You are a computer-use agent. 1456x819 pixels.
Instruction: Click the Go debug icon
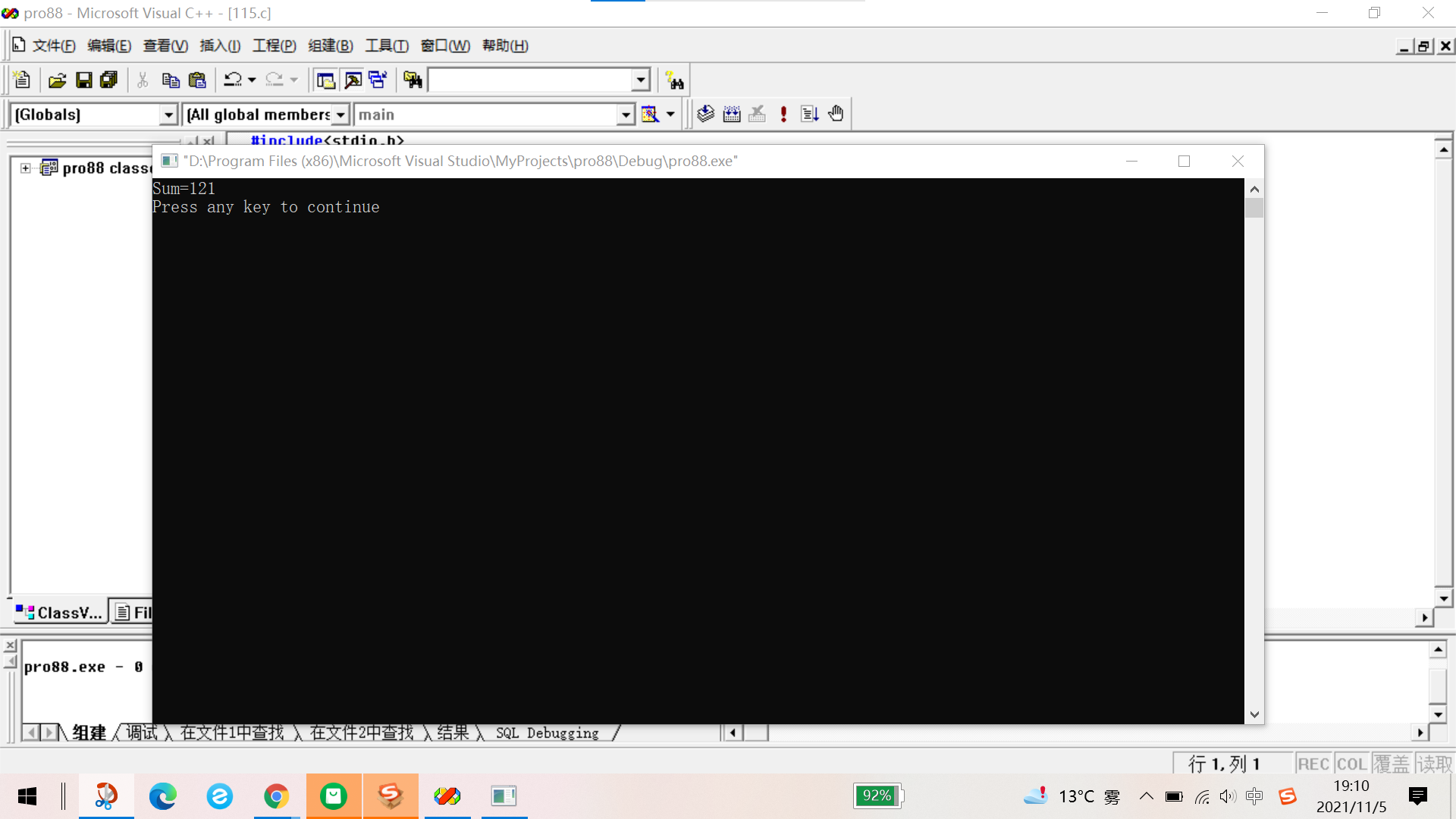[x=809, y=114]
